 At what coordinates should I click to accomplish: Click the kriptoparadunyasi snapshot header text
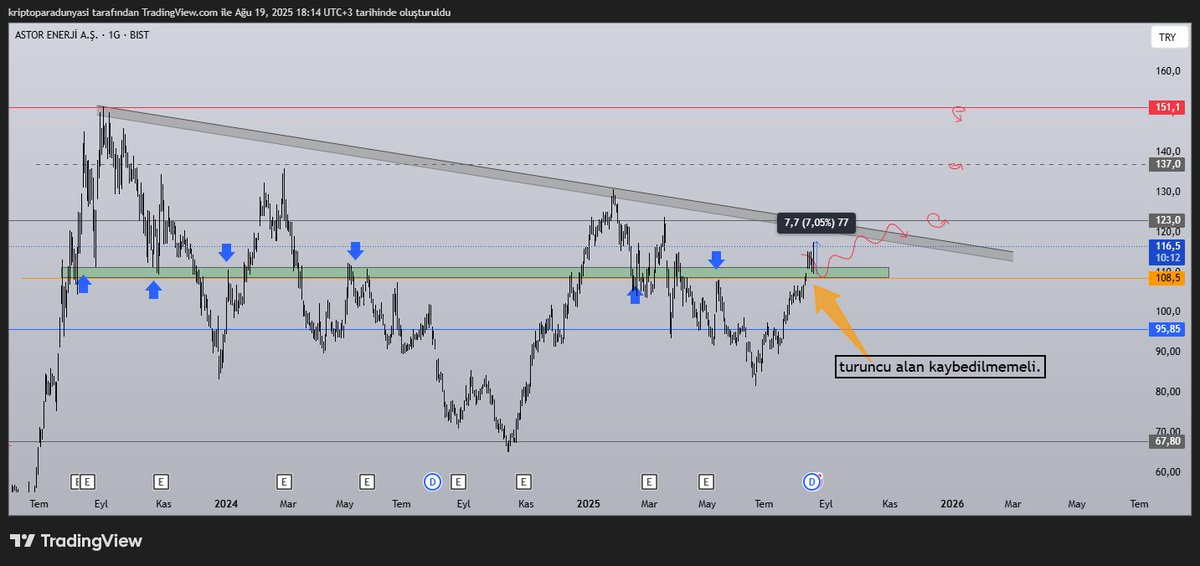(229, 12)
